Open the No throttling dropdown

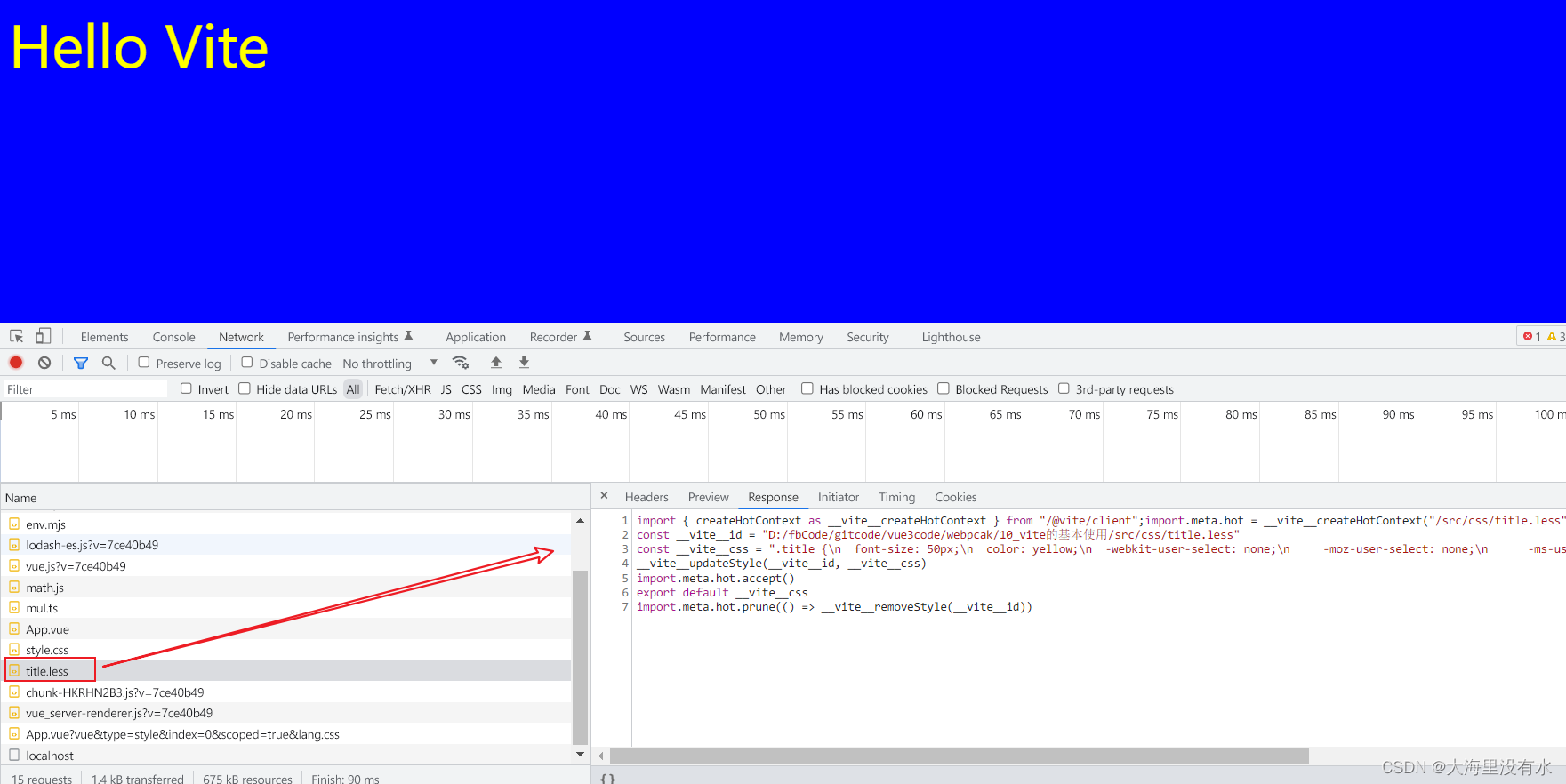(390, 363)
